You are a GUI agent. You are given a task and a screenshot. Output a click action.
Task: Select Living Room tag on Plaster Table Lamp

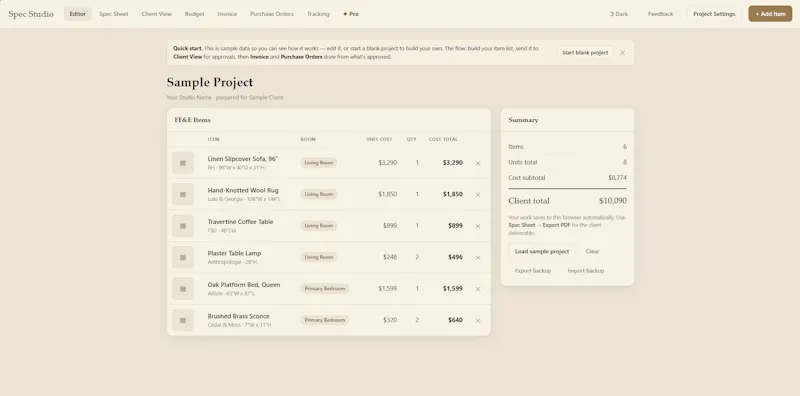coord(319,257)
